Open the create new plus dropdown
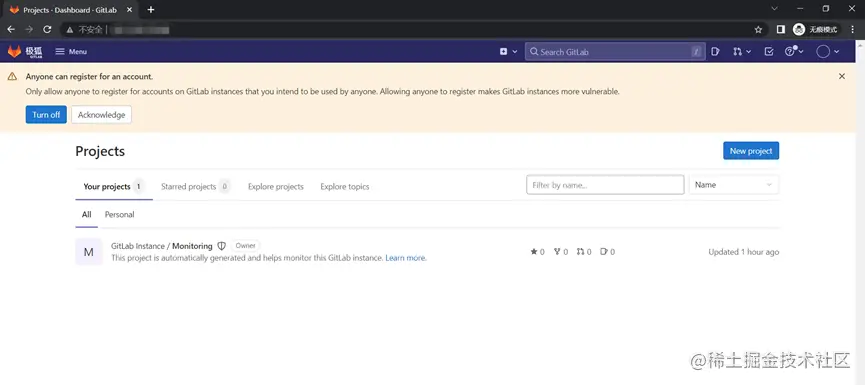 [508, 52]
